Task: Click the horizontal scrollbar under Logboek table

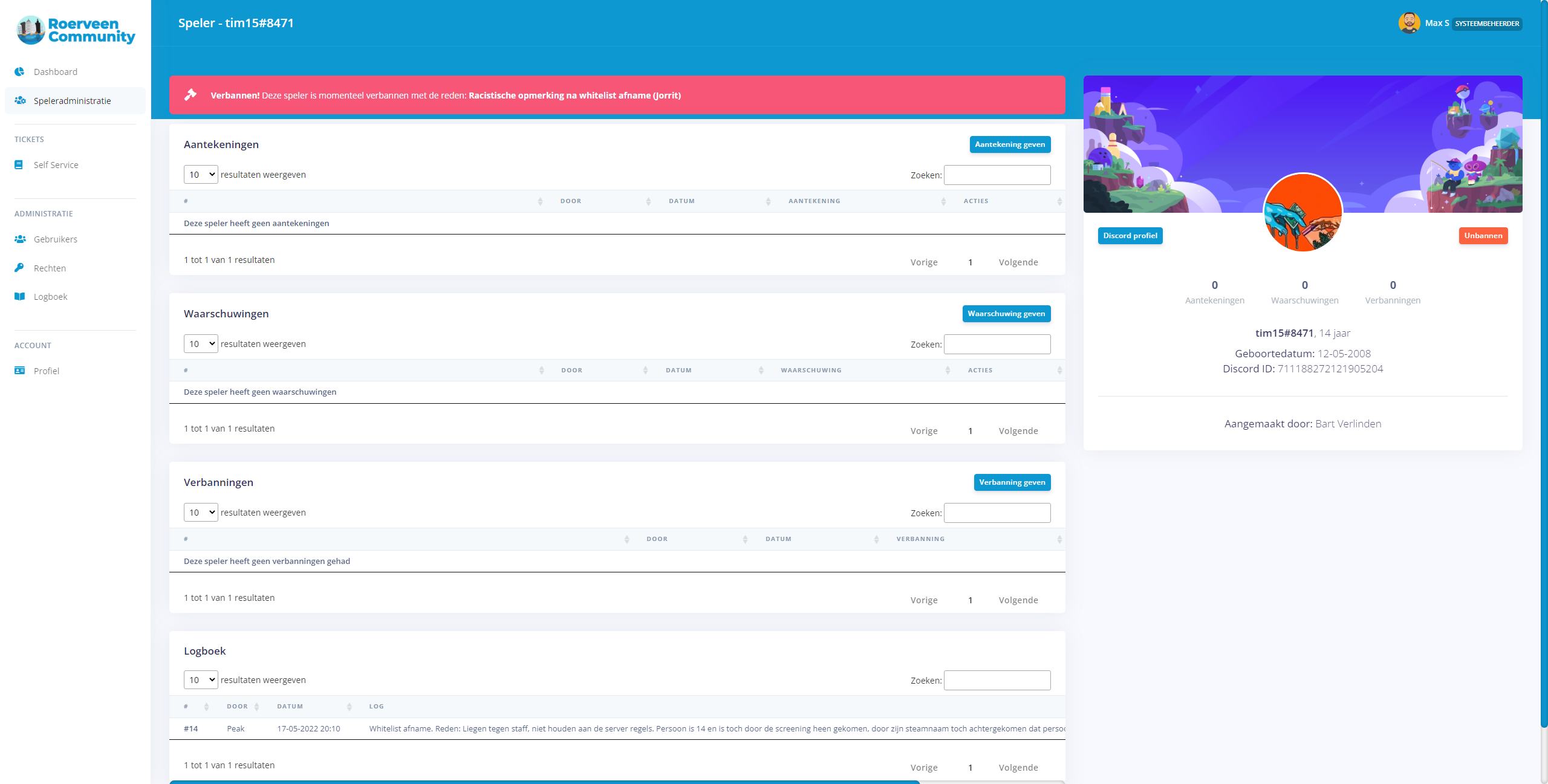Action: tap(544, 782)
